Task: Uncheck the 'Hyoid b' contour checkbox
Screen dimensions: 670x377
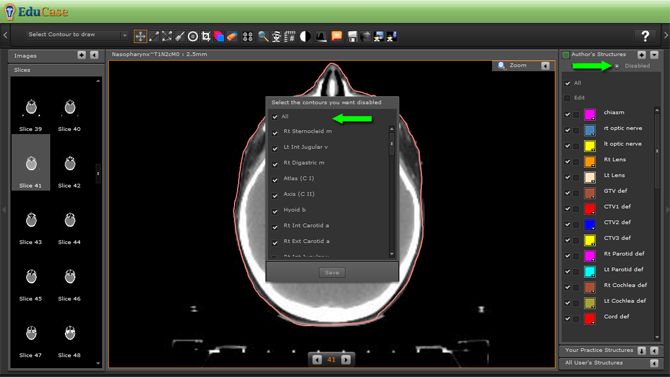Action: tap(275, 211)
